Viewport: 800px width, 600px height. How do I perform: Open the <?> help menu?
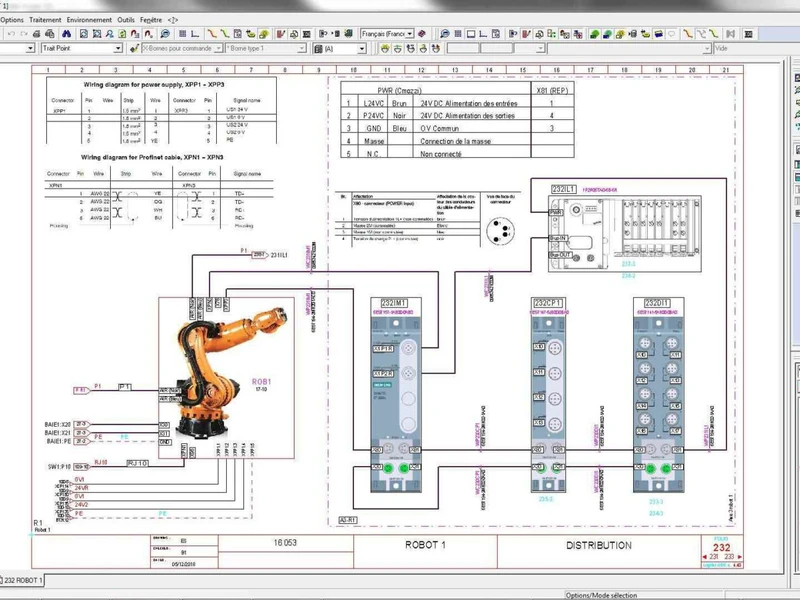(173, 20)
